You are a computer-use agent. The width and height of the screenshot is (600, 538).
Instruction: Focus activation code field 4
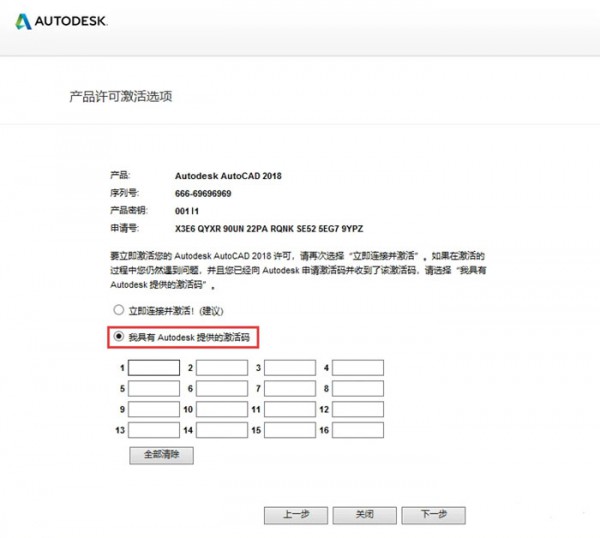coord(358,368)
